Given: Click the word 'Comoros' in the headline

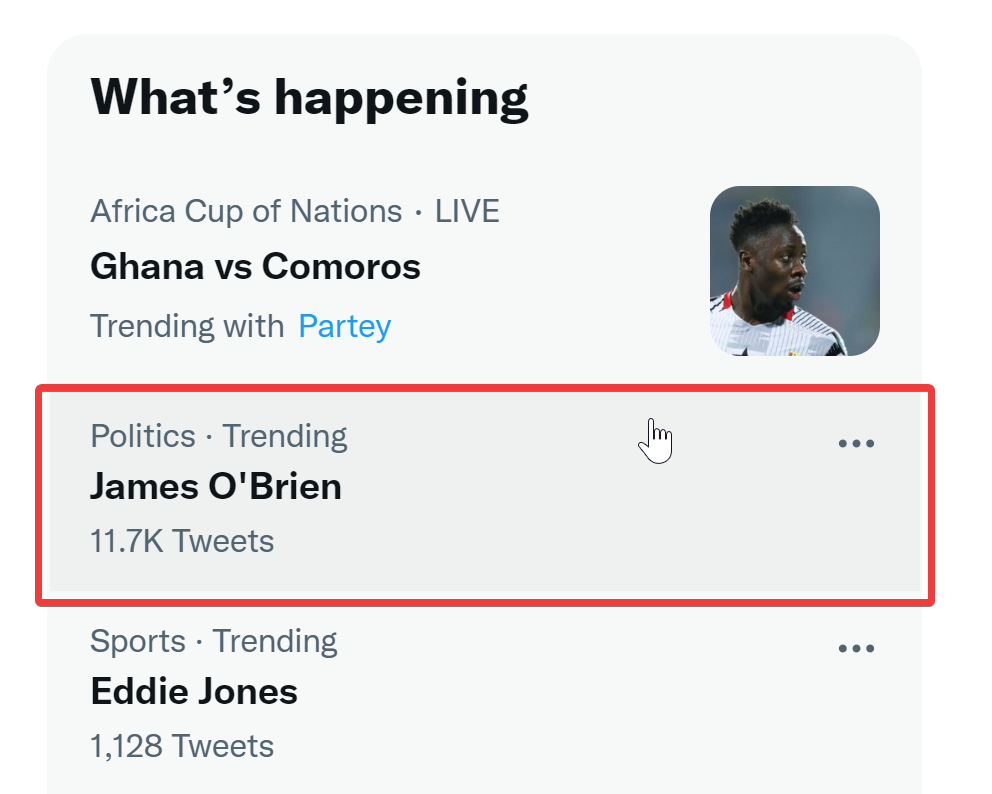Looking at the screenshot, I should 341,266.
